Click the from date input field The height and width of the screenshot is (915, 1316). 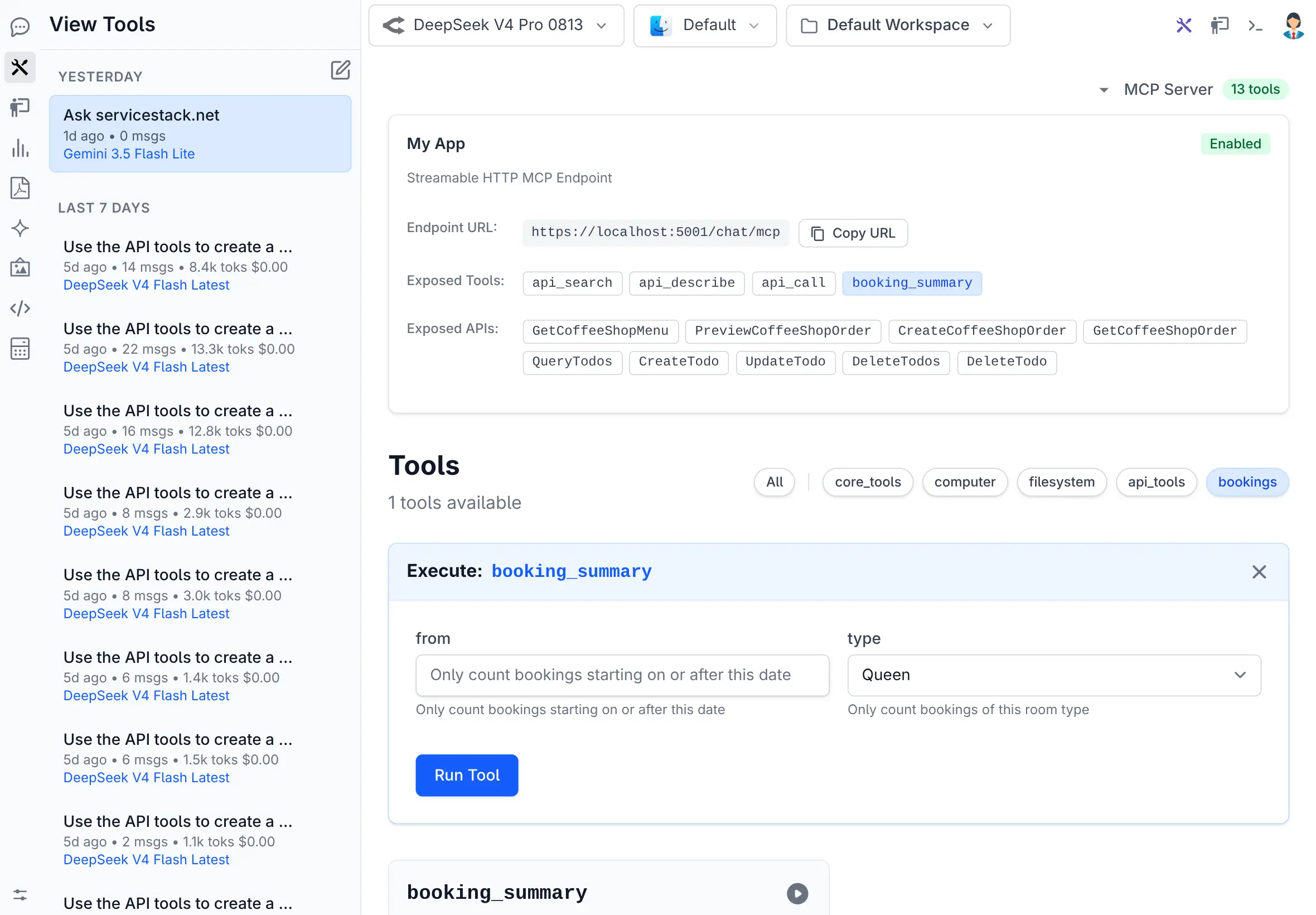[x=622, y=675]
